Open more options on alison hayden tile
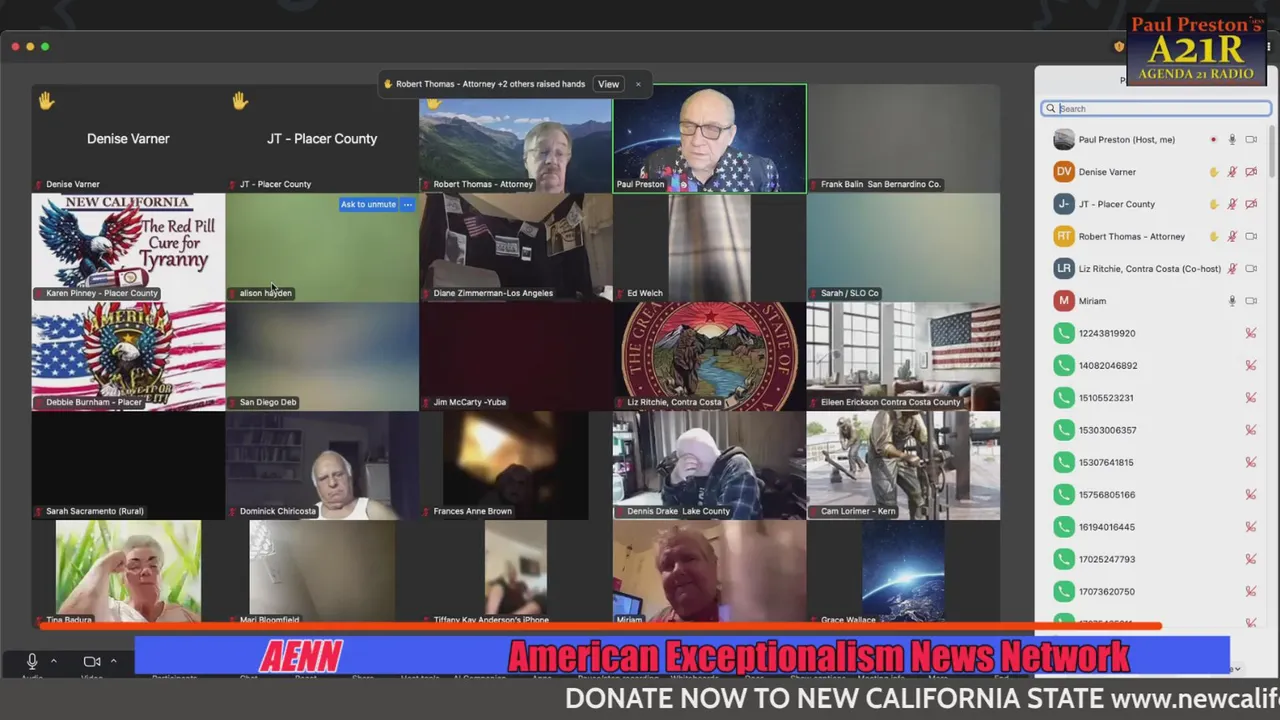This screenshot has height=720, width=1280. click(x=407, y=204)
